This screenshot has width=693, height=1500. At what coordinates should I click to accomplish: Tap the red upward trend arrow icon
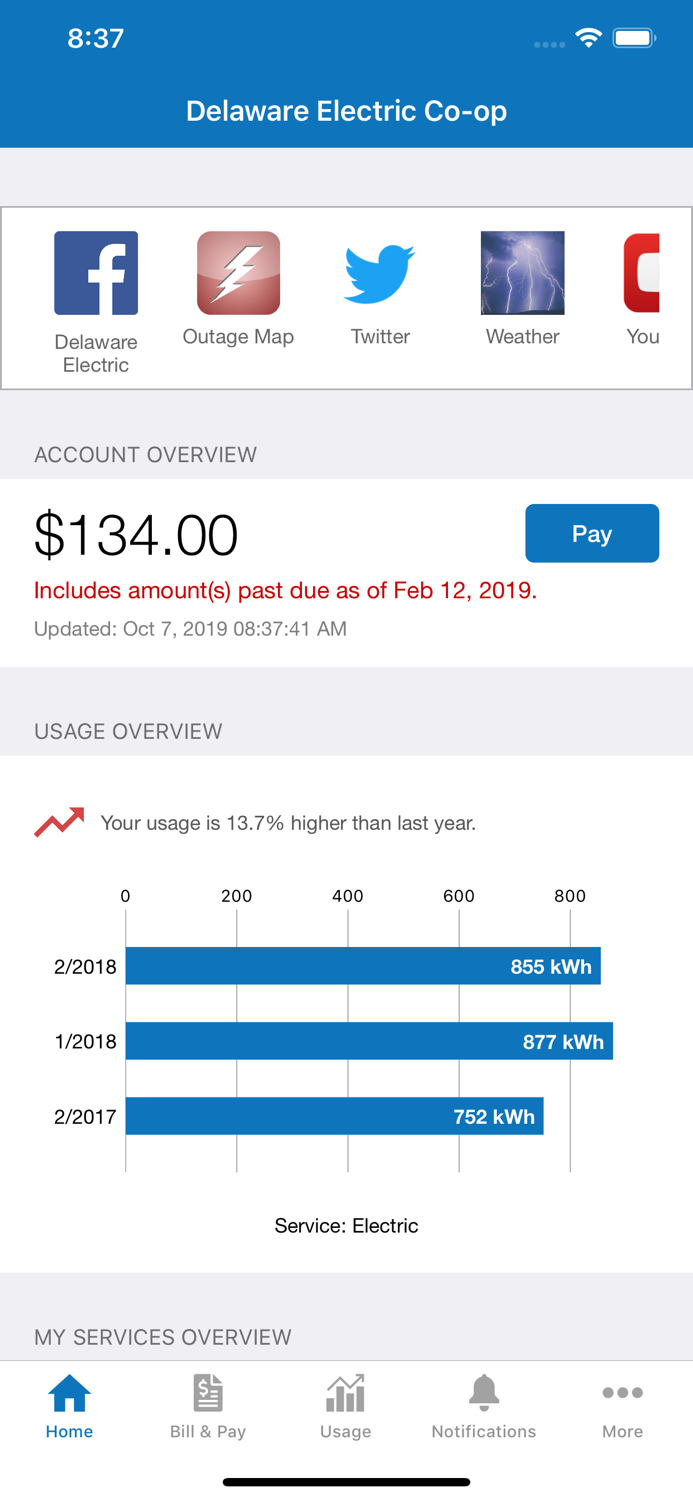[x=59, y=822]
